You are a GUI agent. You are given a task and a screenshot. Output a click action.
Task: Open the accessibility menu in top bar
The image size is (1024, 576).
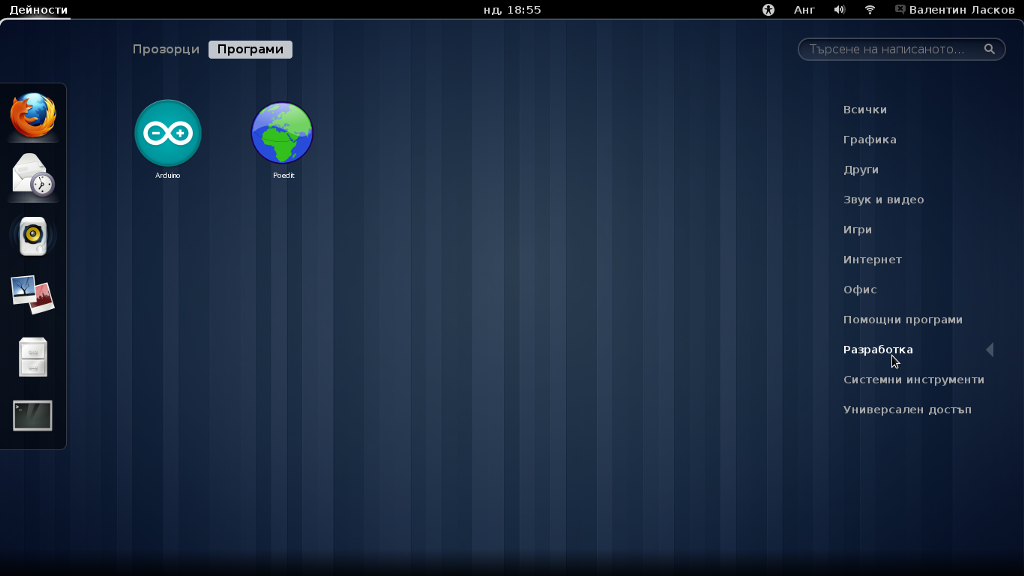coord(768,9)
